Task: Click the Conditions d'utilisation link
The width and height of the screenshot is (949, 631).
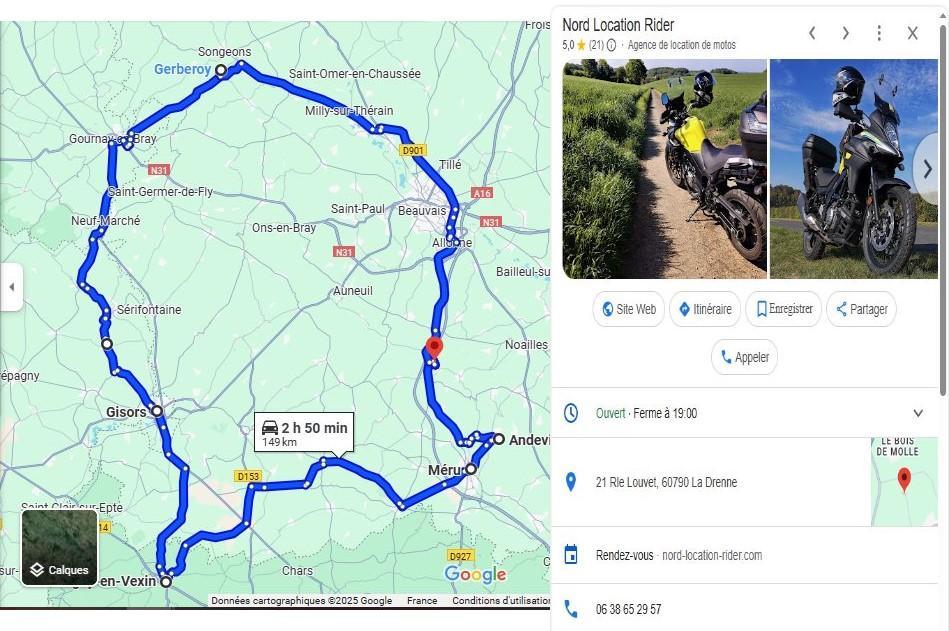Action: tap(501, 600)
